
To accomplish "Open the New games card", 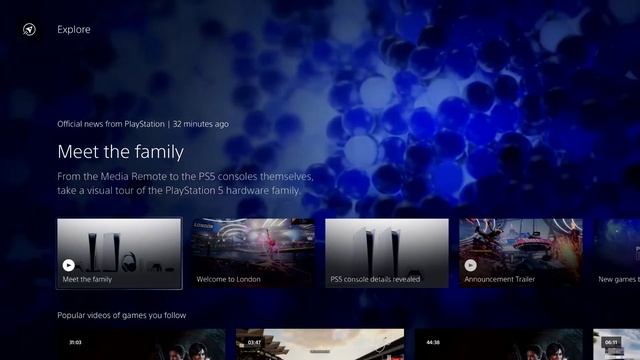I will tap(617, 253).
